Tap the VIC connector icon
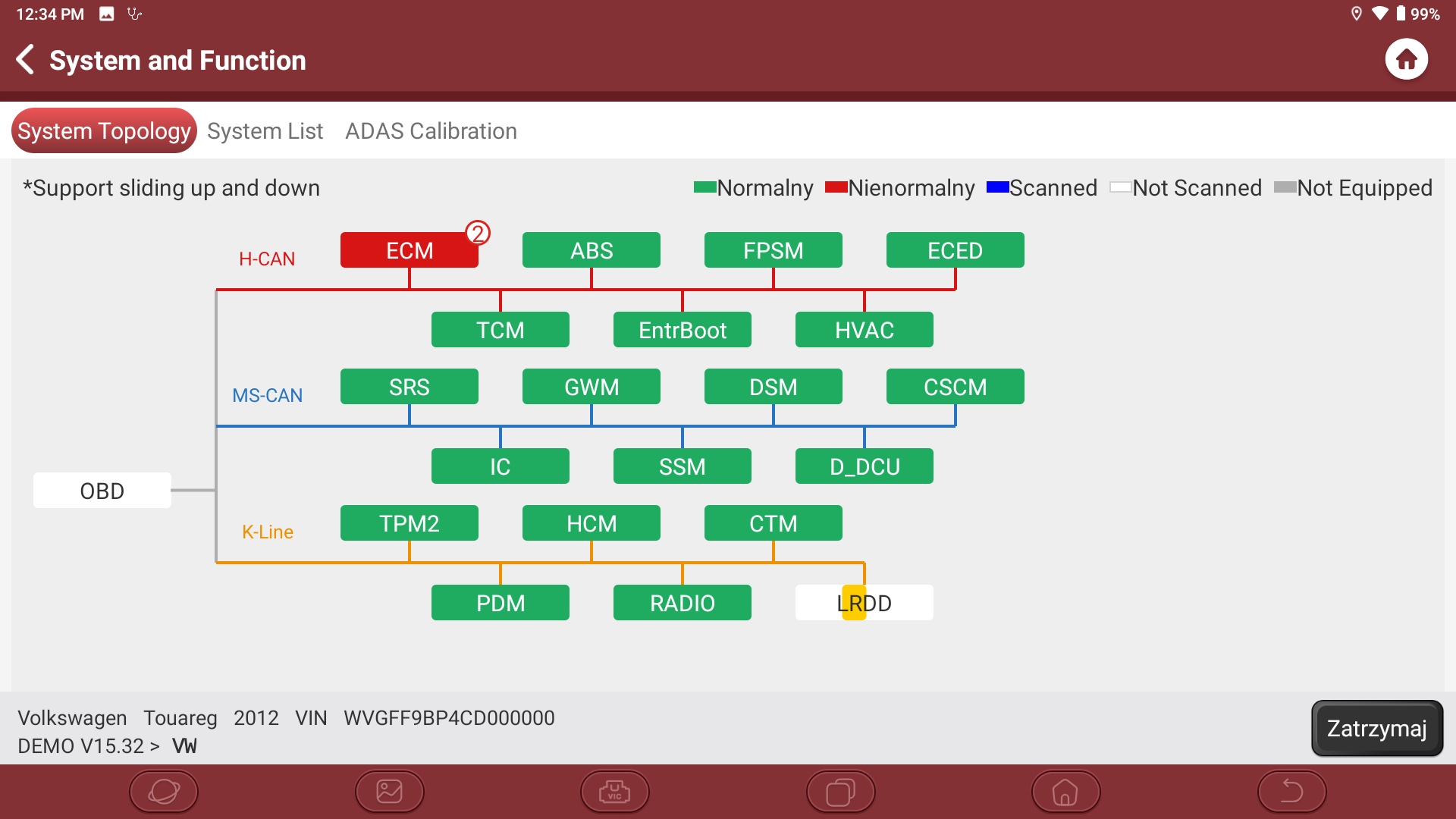This screenshot has width=1456, height=819. click(x=614, y=792)
